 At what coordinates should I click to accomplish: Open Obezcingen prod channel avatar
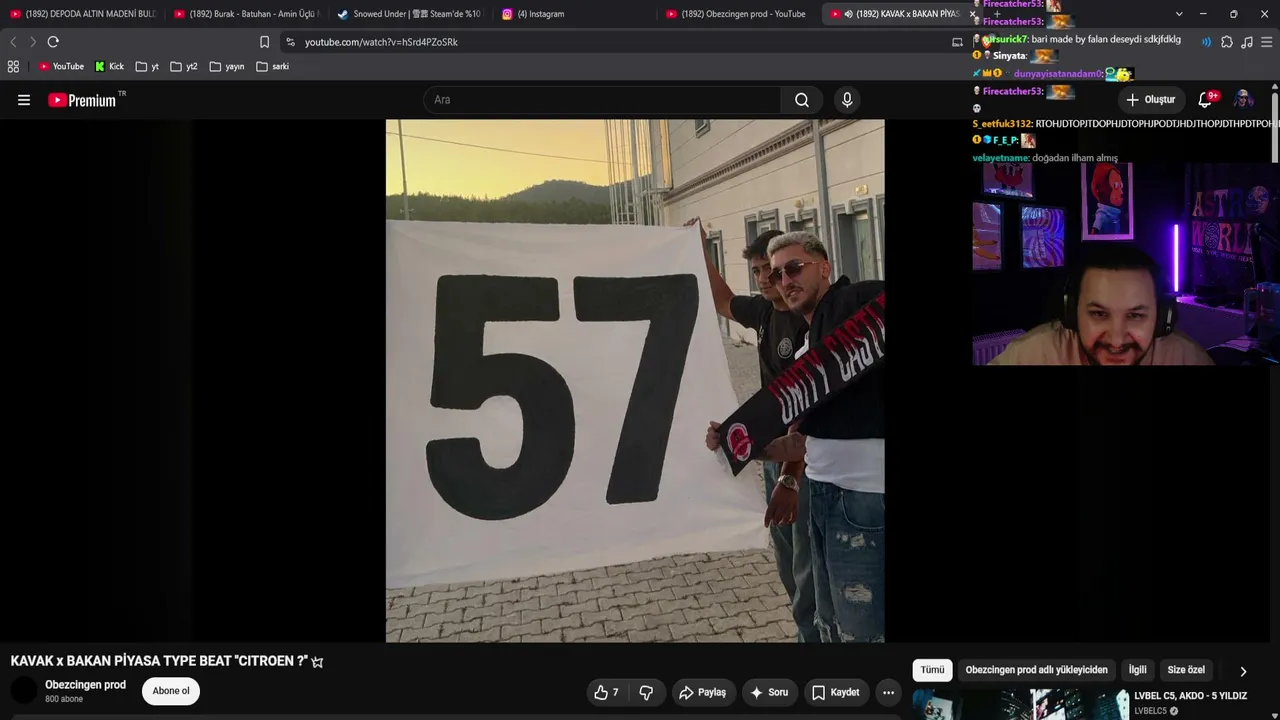click(x=24, y=691)
